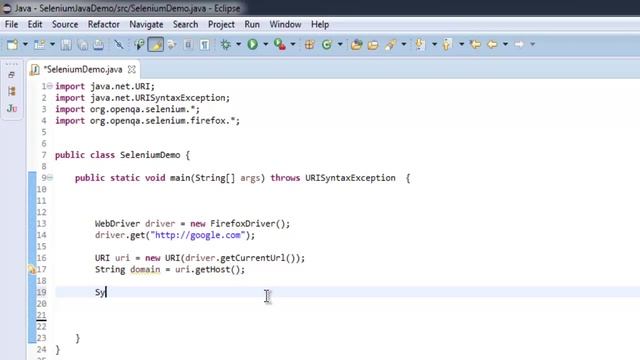Click the New Java Package icon
This screenshot has width=640, height=360.
309,44
